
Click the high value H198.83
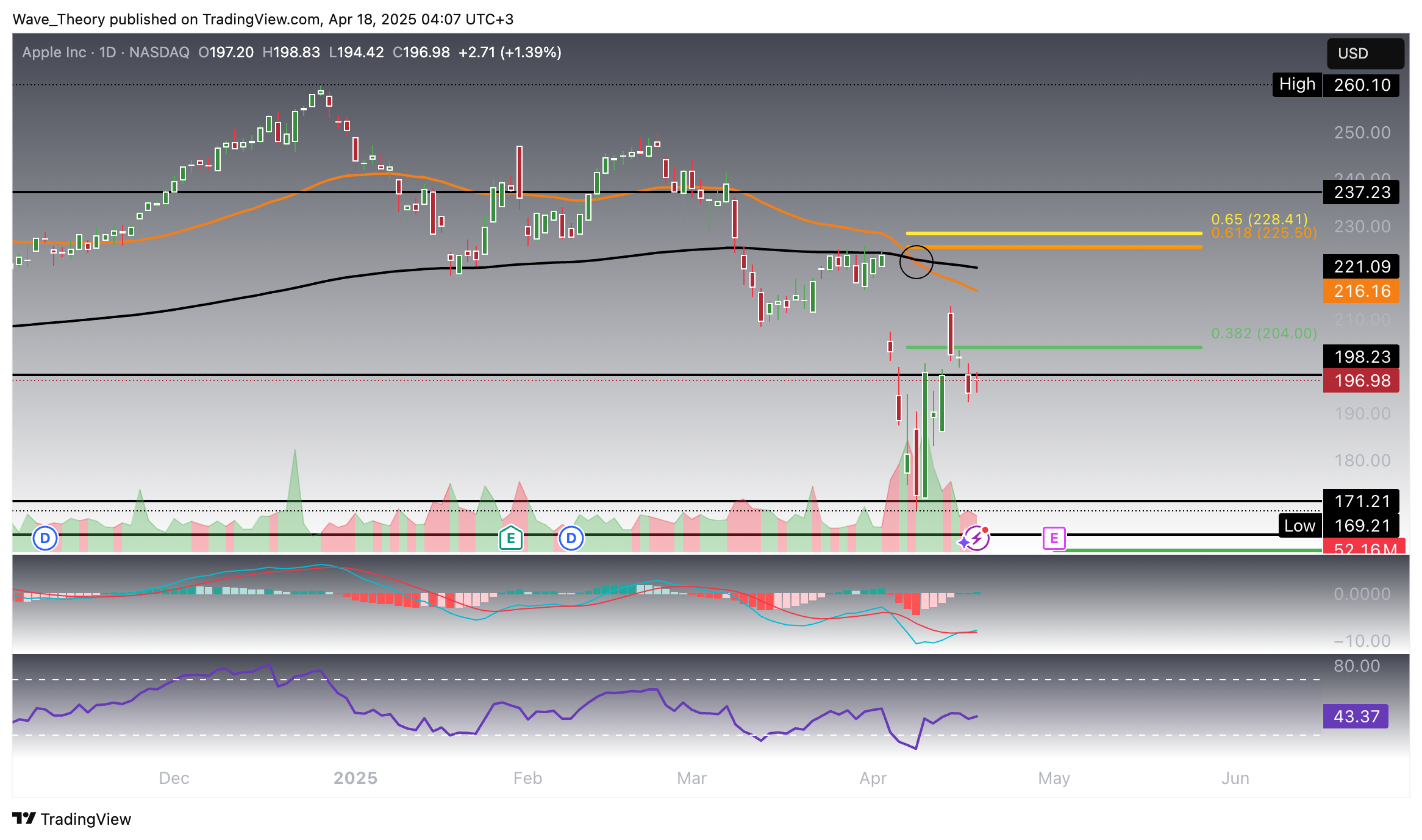(x=291, y=52)
